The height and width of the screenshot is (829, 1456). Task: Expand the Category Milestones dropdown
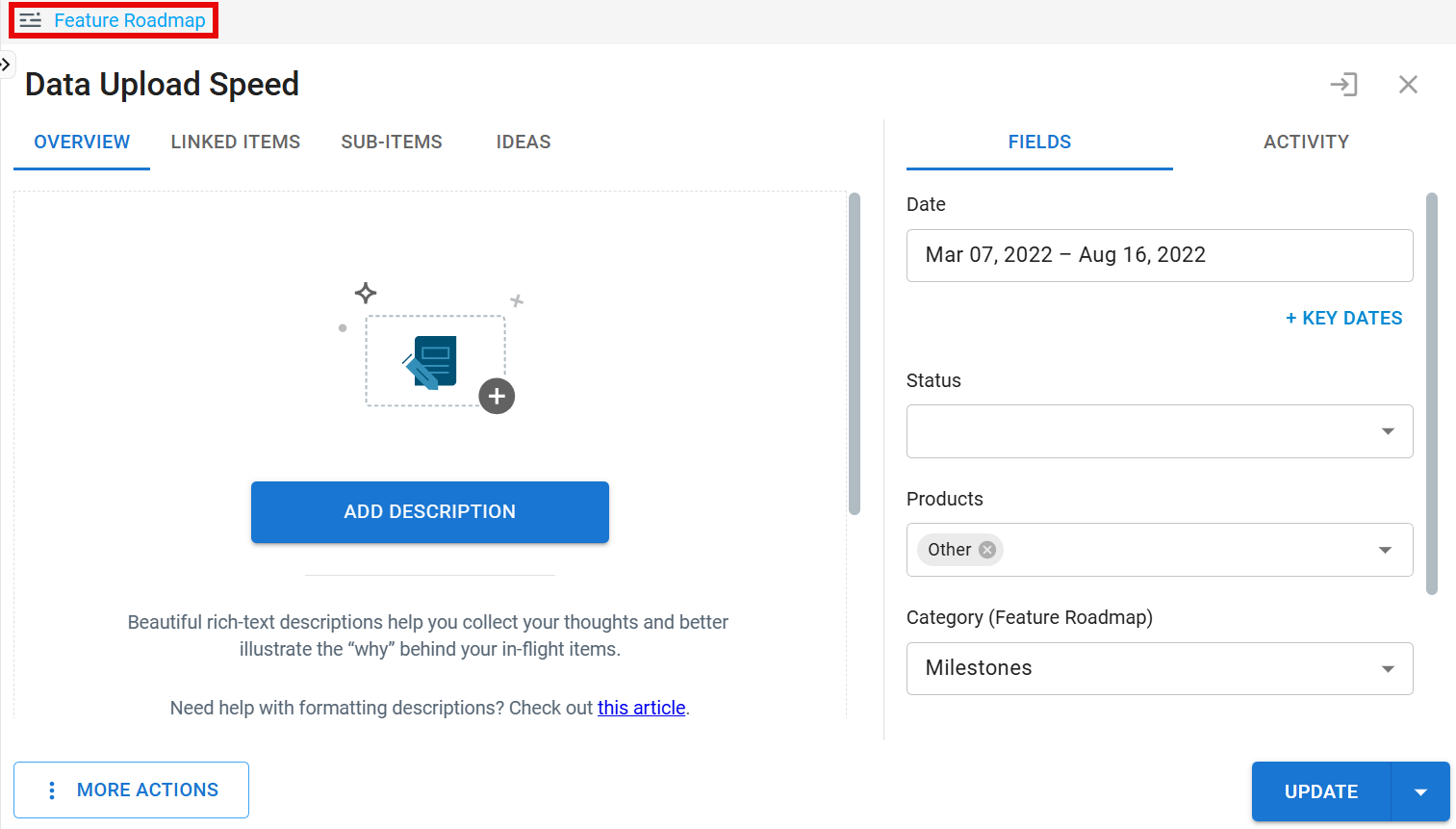tap(1387, 668)
